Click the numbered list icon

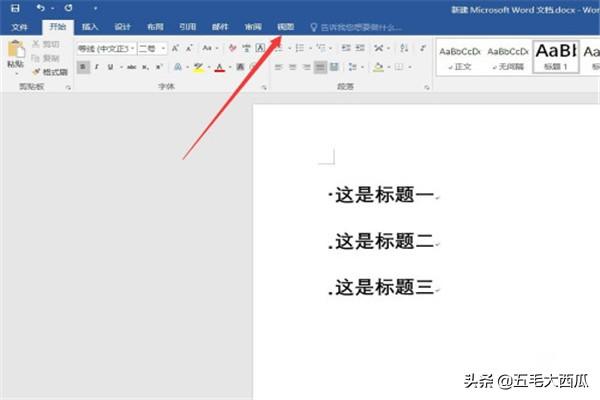click(x=300, y=48)
